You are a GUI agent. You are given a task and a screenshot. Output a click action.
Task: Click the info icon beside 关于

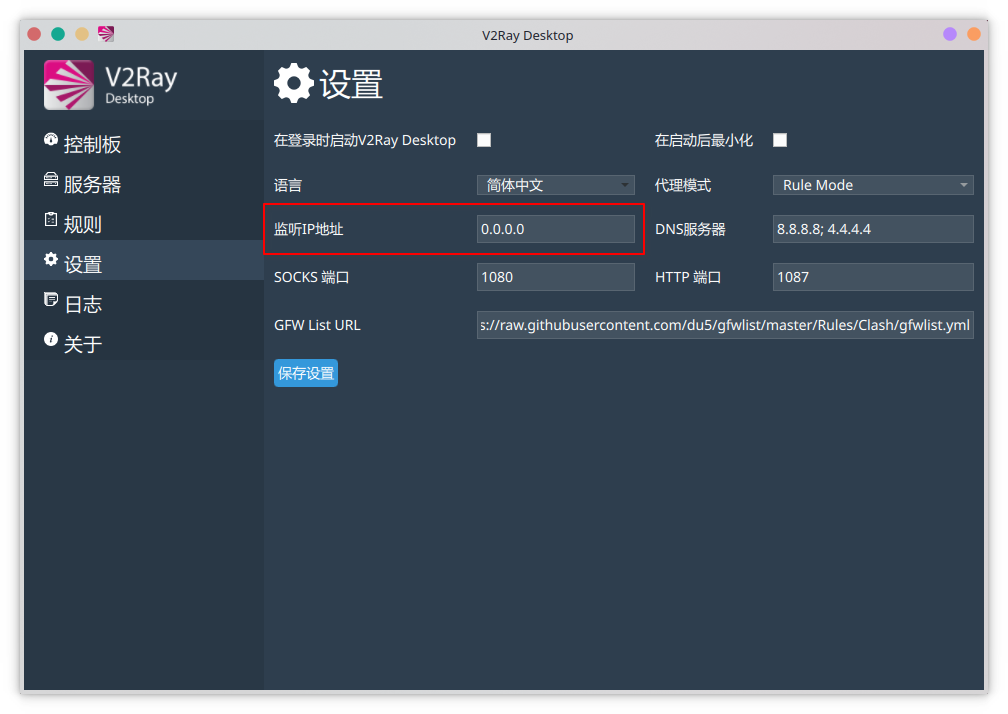tap(51, 340)
